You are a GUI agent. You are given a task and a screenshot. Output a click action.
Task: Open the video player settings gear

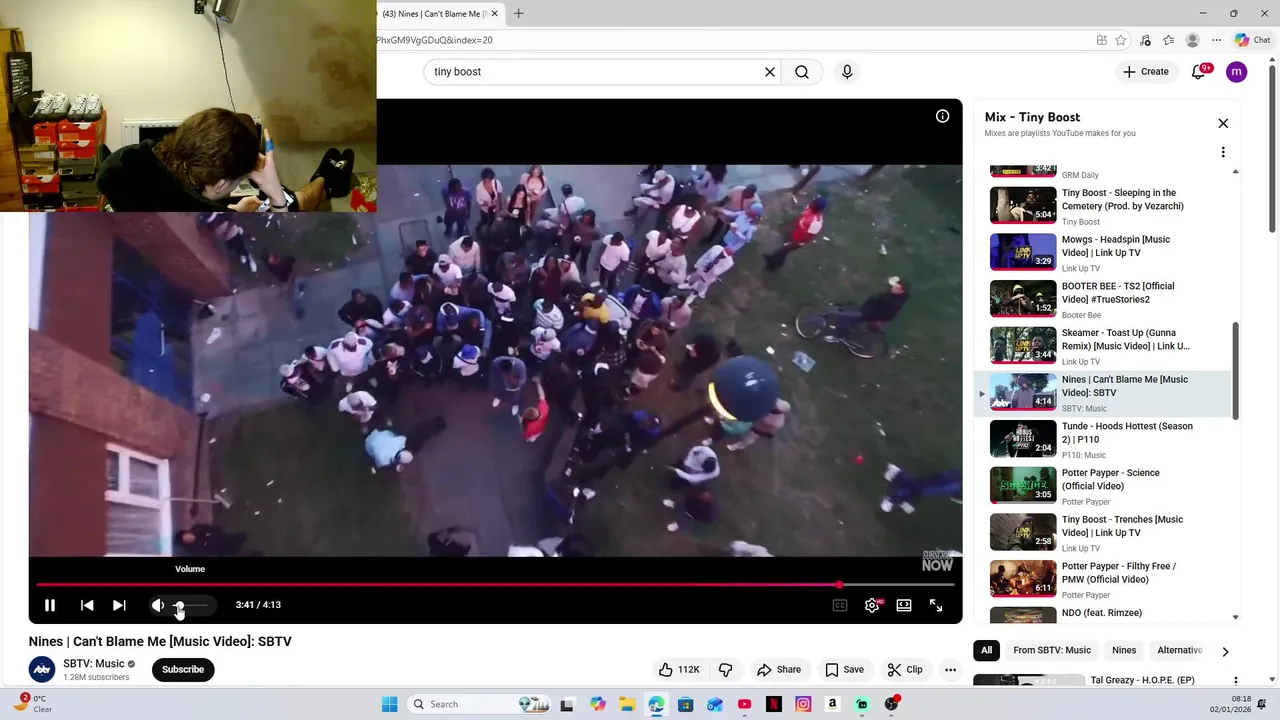(x=872, y=605)
